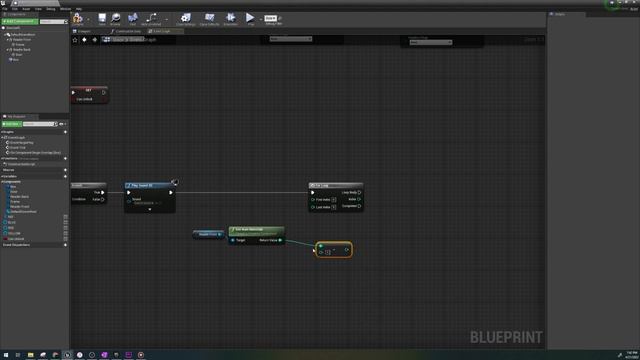Switch to the Construction Script tab
The height and width of the screenshot is (360, 640).
(x=126, y=31)
